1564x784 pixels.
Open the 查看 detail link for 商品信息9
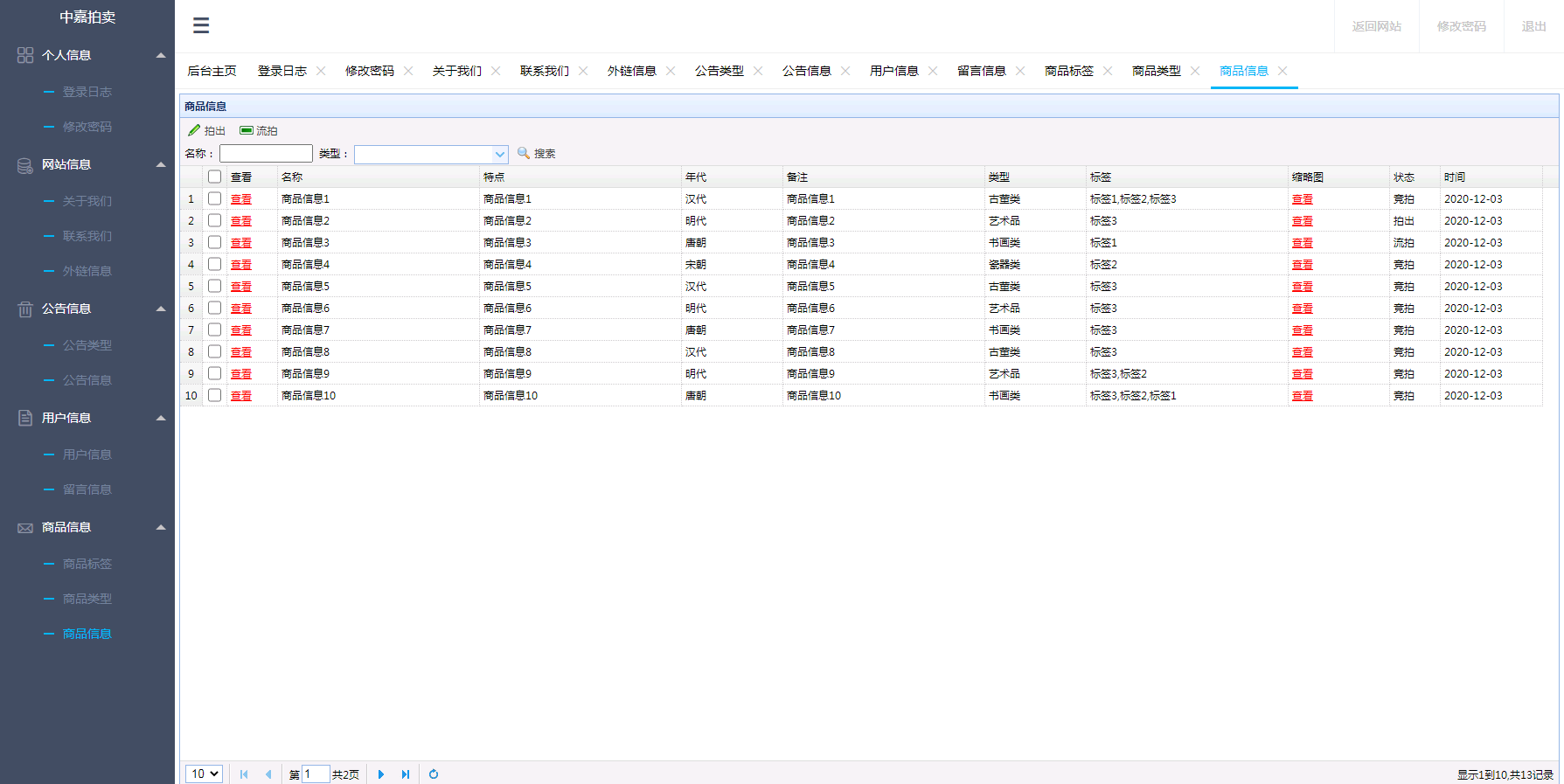click(x=241, y=374)
